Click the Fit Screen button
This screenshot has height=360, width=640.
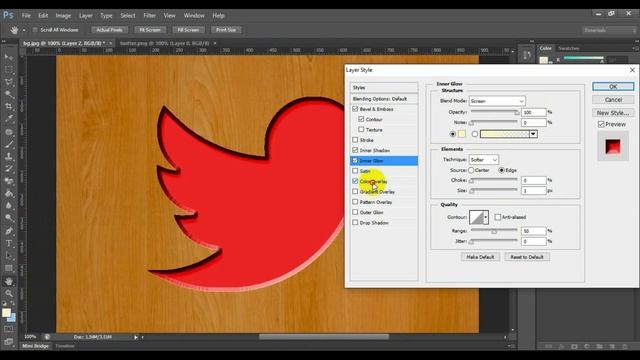[x=150, y=30]
